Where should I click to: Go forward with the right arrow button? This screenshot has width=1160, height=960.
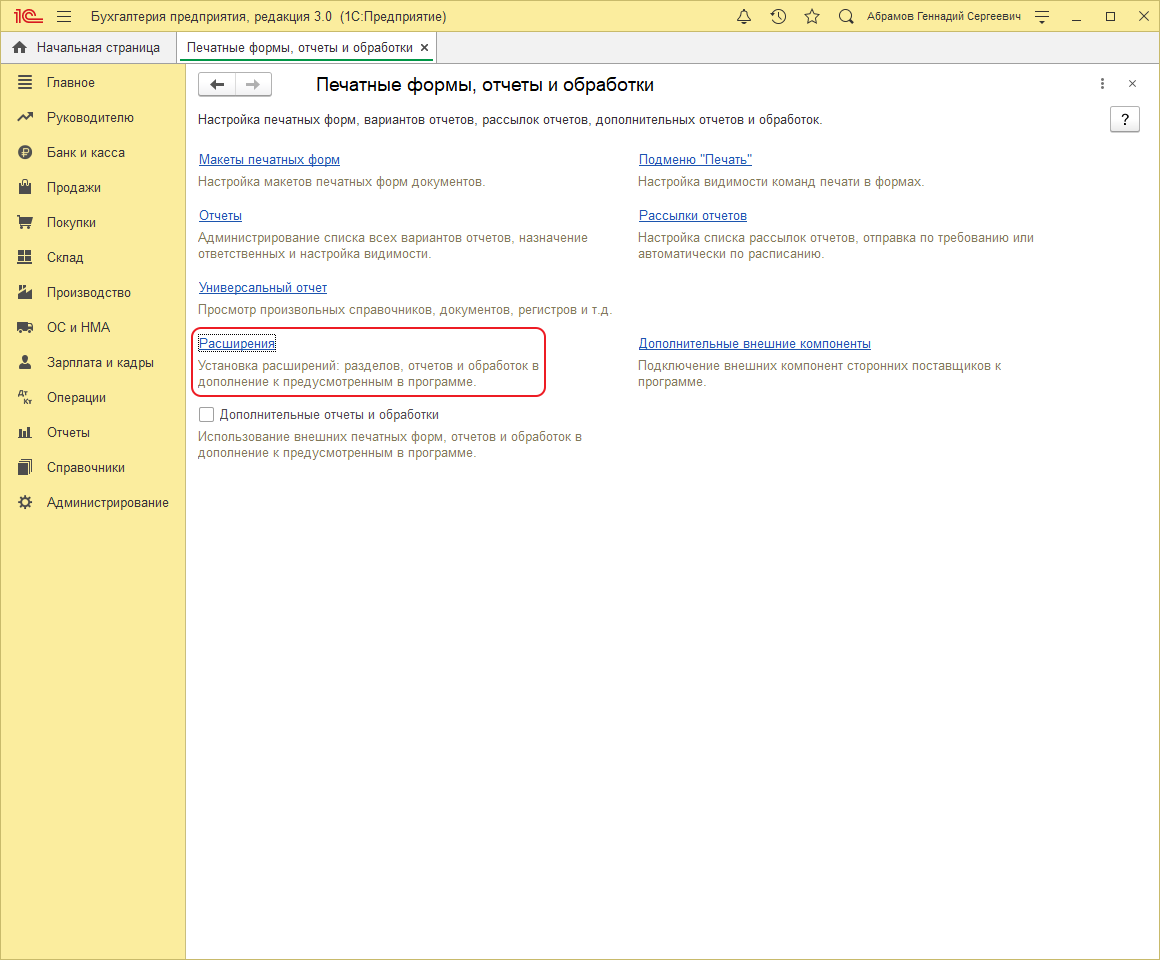(253, 84)
